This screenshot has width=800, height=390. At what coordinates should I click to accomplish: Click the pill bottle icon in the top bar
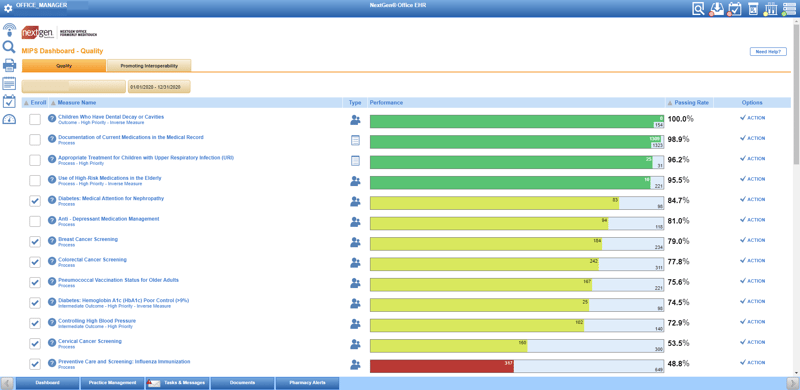coord(753,9)
